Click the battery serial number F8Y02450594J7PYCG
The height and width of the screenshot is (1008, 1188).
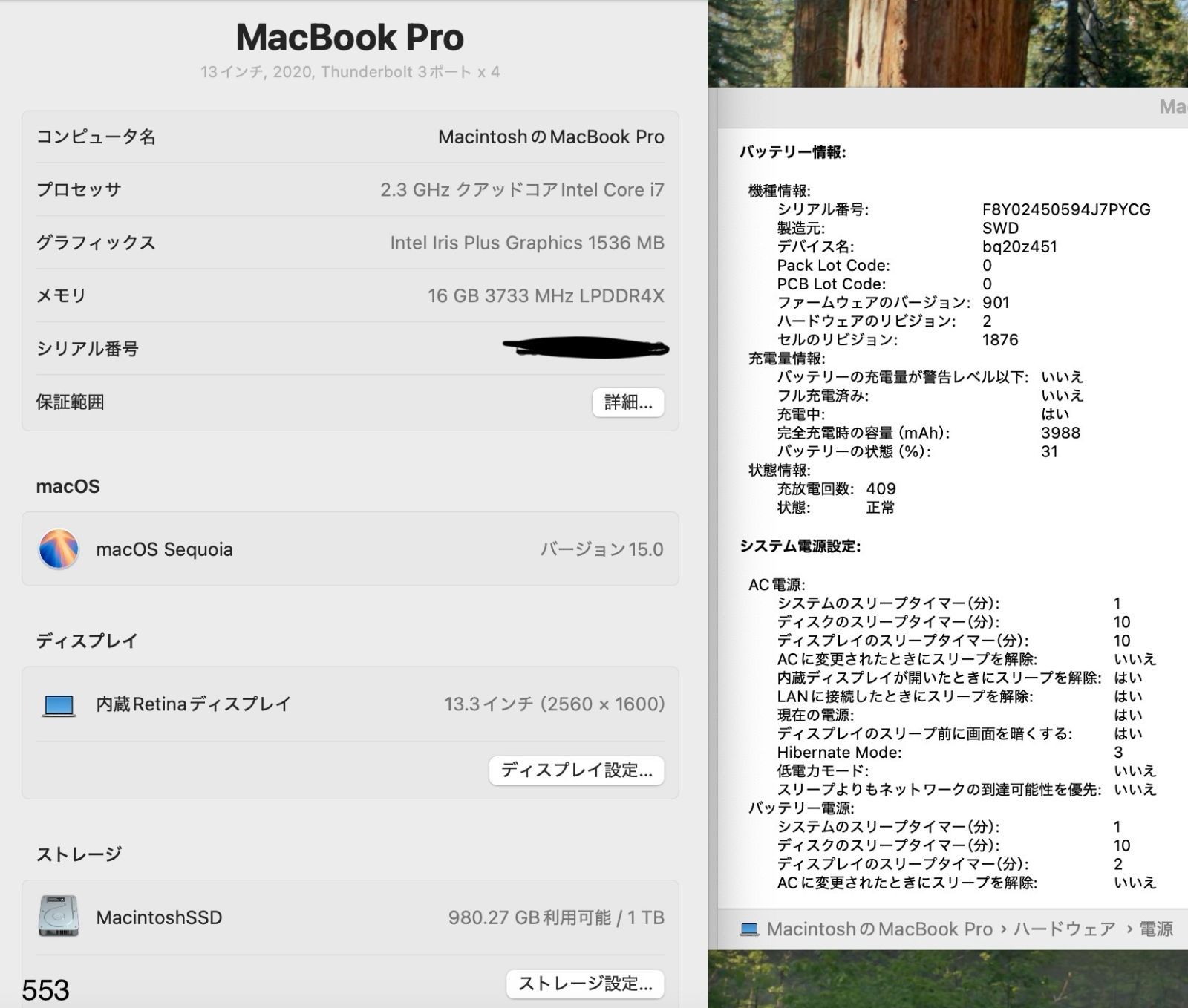coord(1065,209)
